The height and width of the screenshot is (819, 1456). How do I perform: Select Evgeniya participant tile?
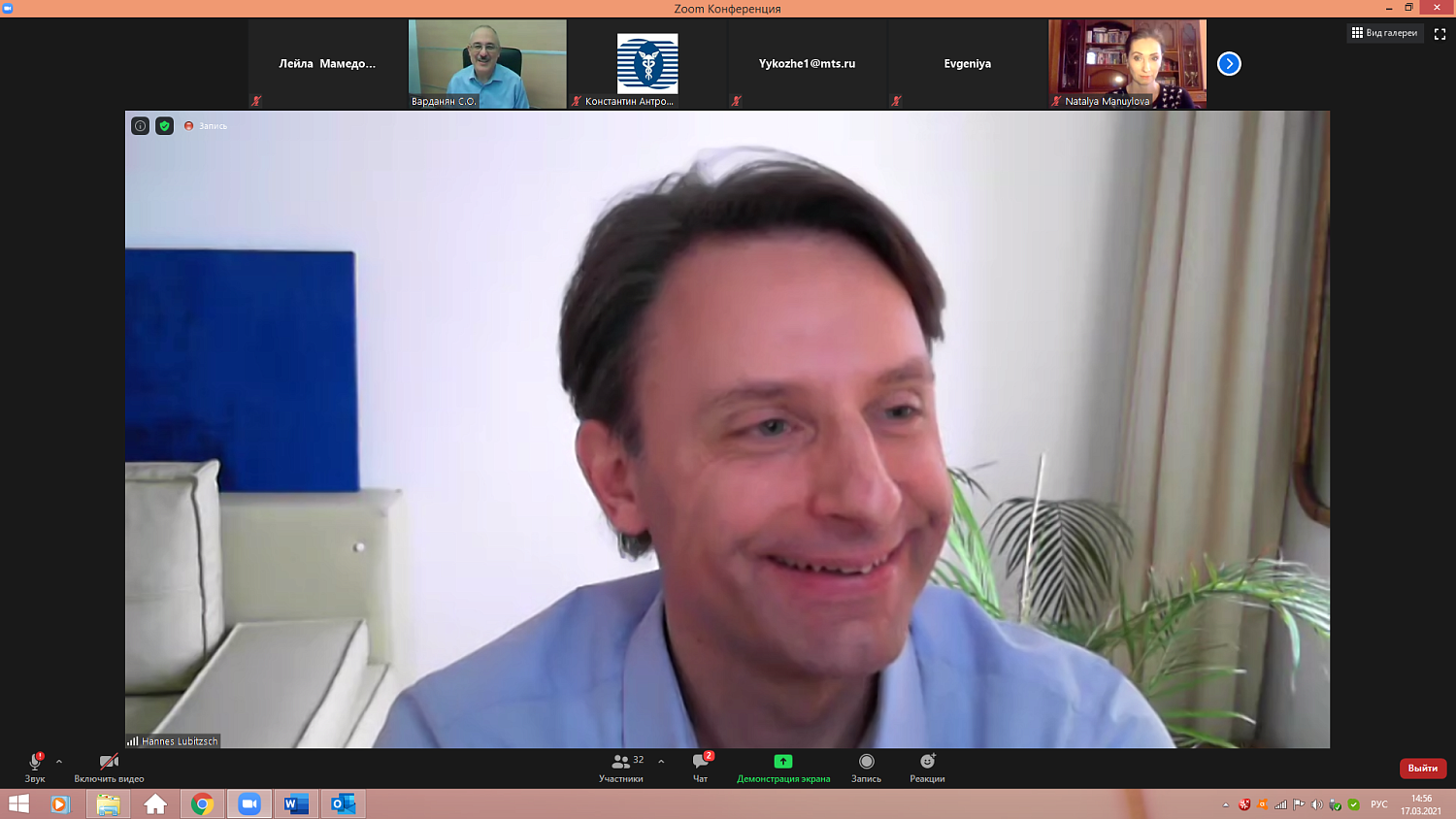[968, 64]
